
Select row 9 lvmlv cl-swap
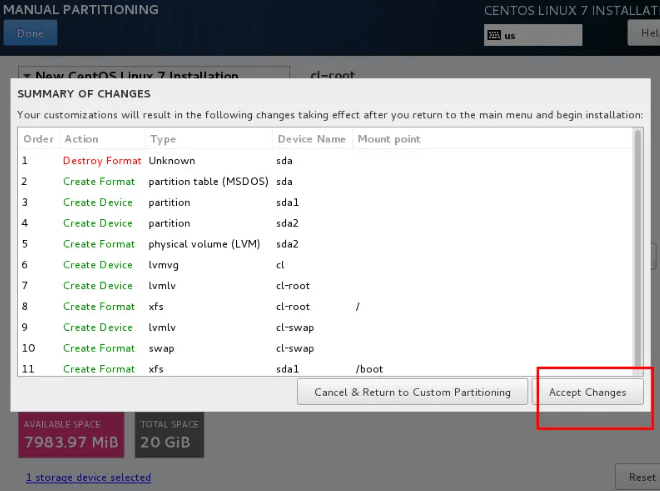coord(325,327)
